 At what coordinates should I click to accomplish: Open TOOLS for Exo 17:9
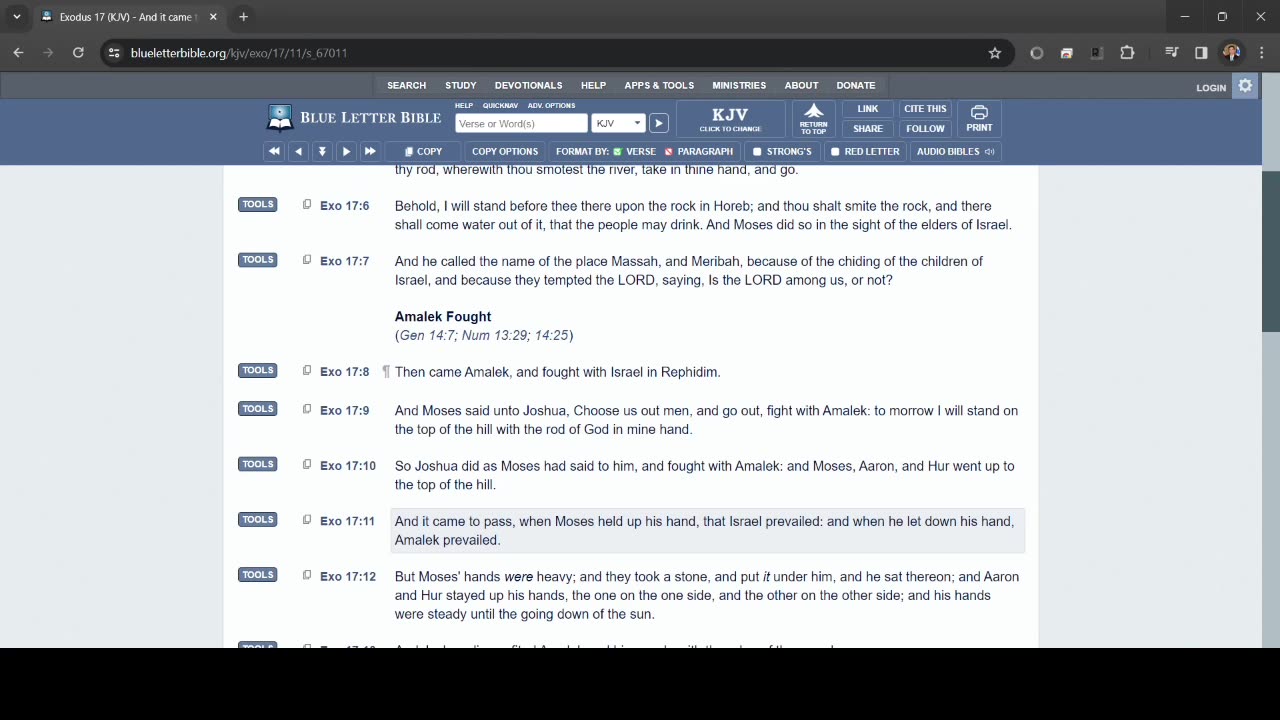click(x=257, y=409)
